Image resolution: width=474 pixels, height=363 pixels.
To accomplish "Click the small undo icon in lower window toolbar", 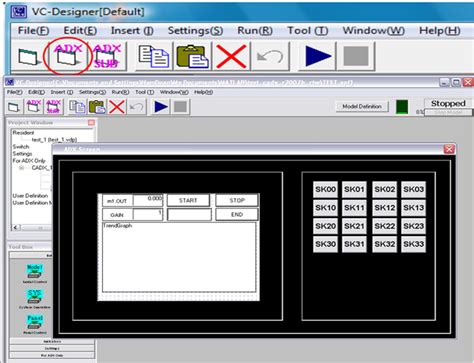I will (137, 107).
